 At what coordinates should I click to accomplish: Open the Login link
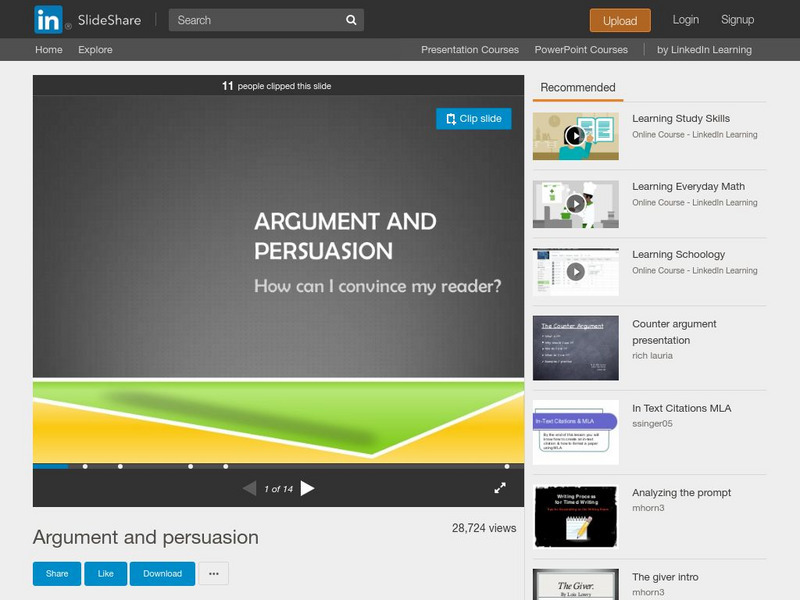(685, 19)
